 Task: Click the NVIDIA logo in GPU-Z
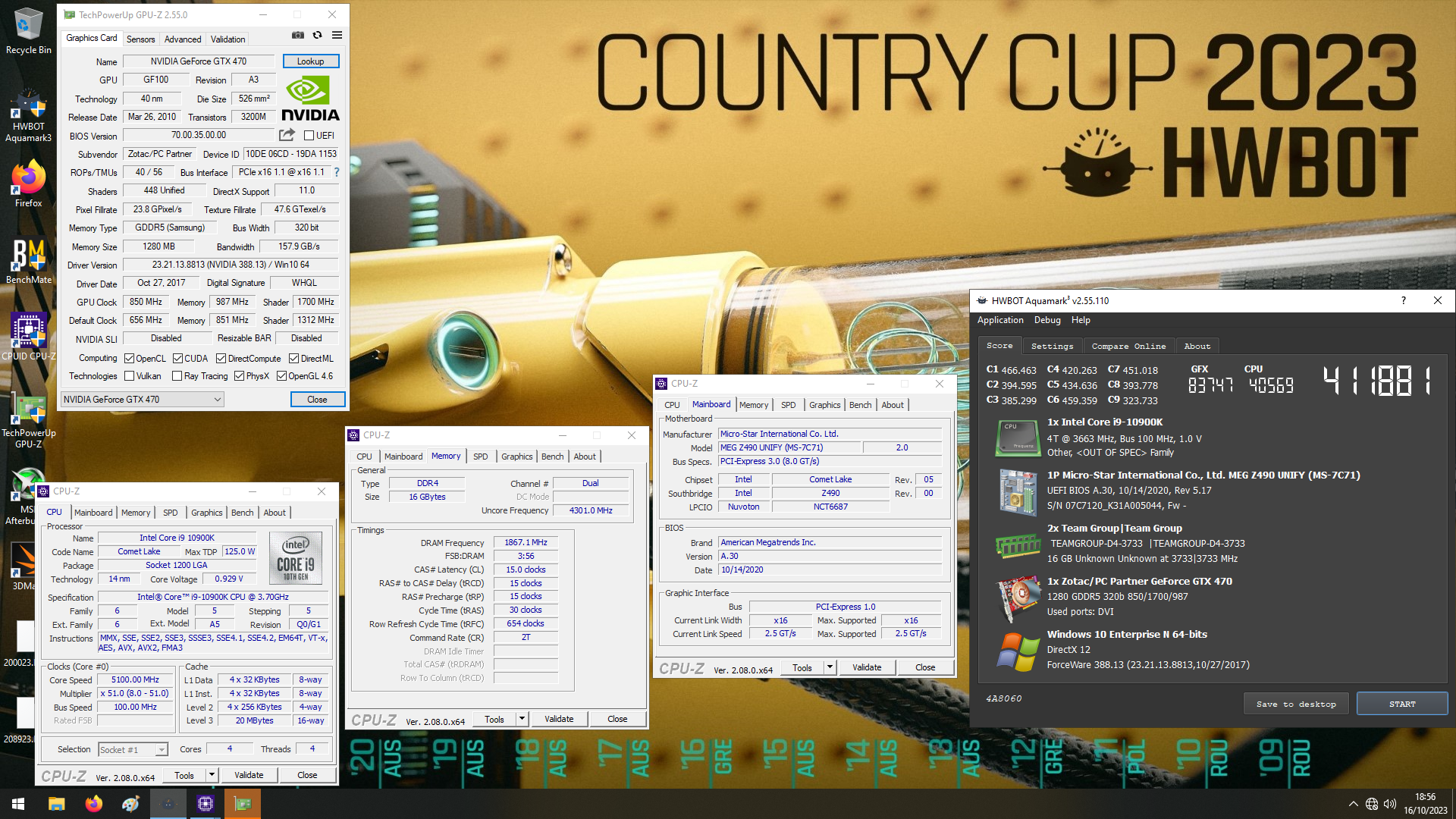[310, 99]
